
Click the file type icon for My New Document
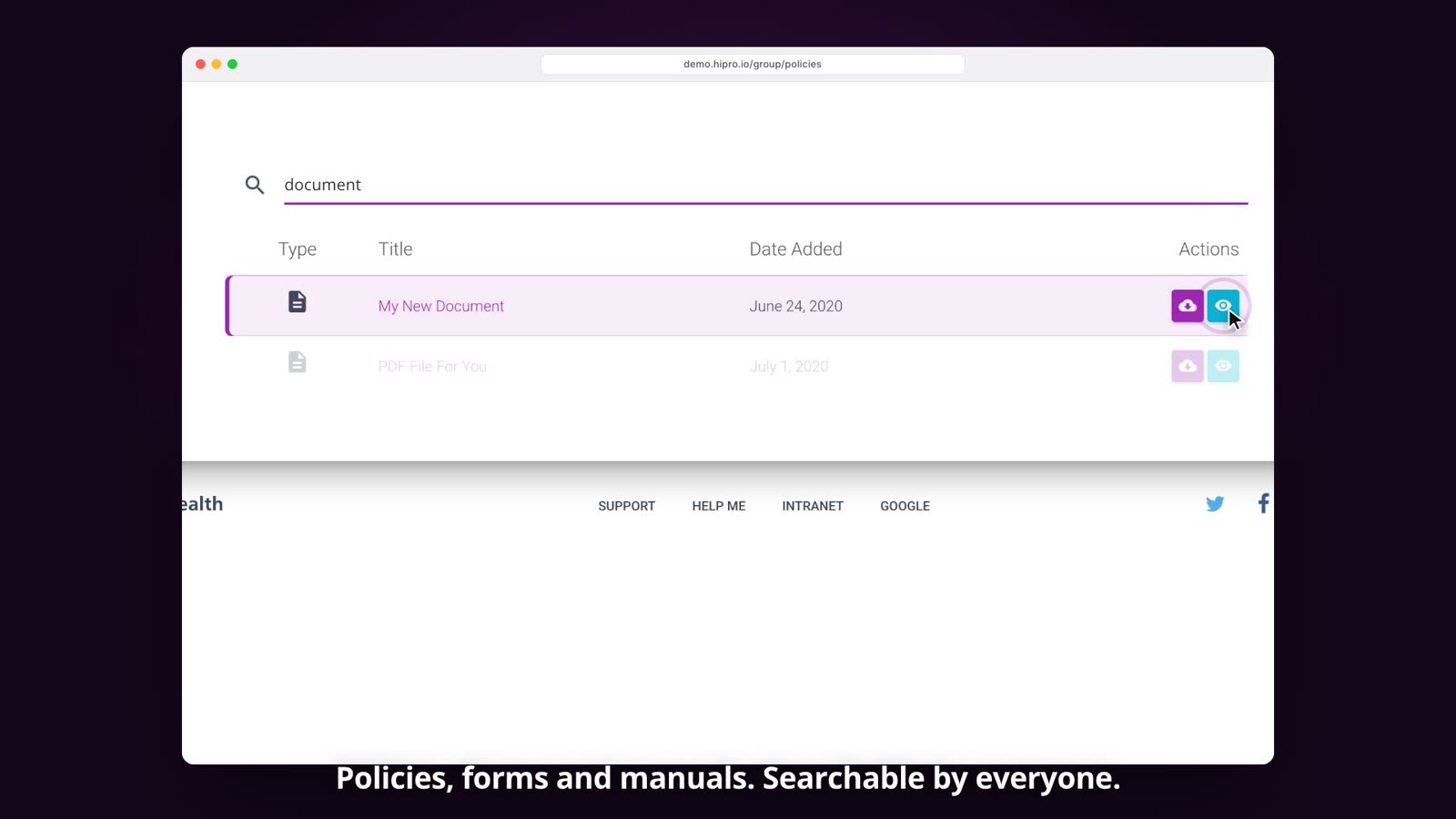298,301
